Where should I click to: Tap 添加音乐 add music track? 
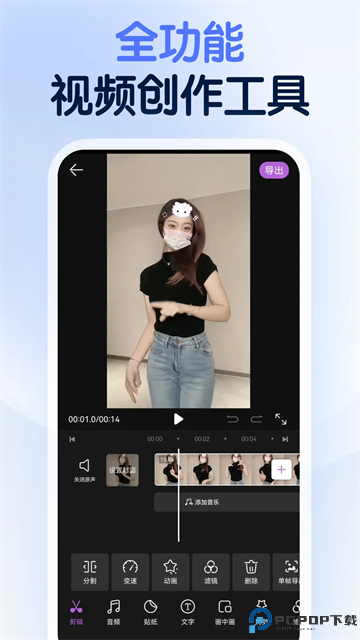point(227,502)
